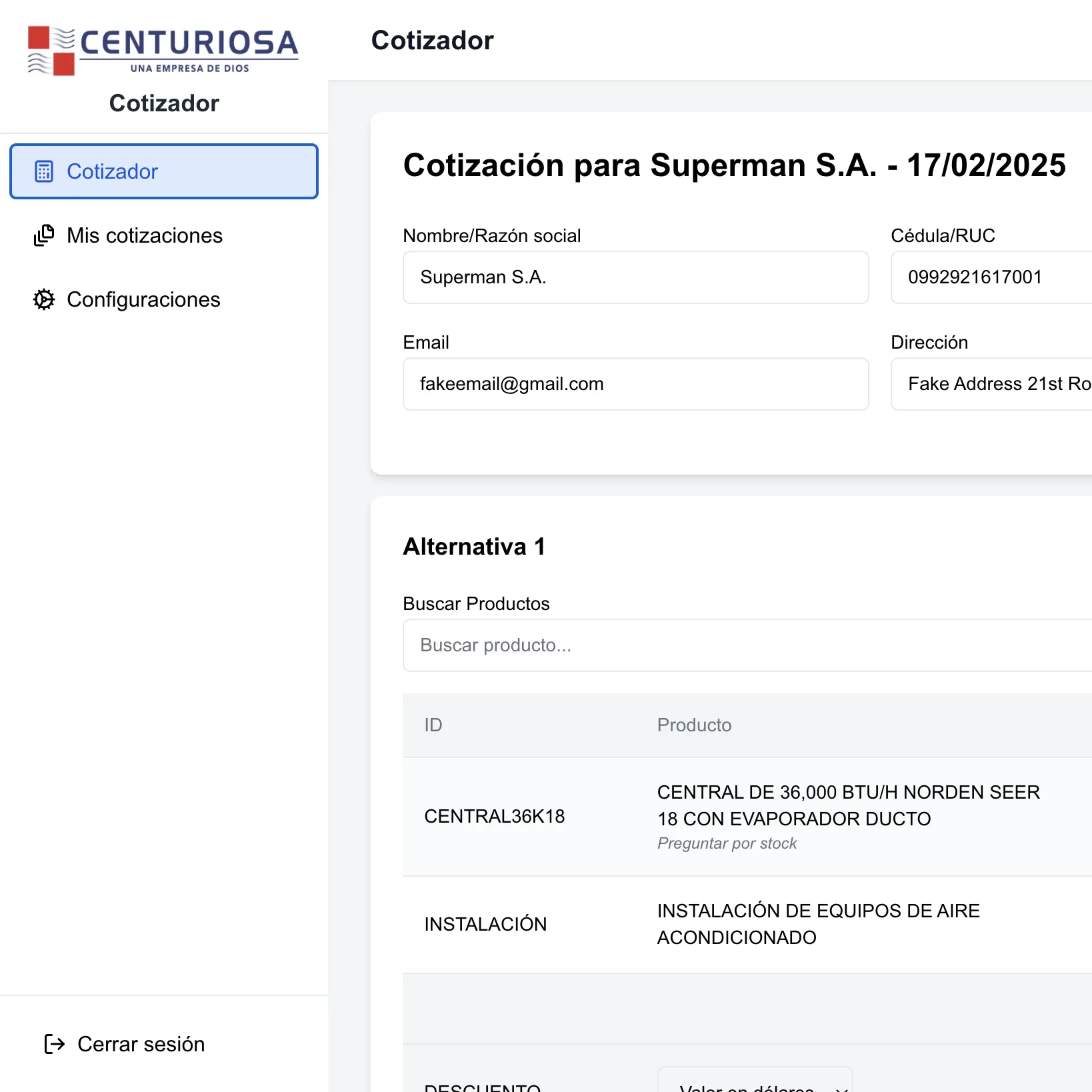
Task: Select the Cotizador sidebar item
Action: point(163,171)
